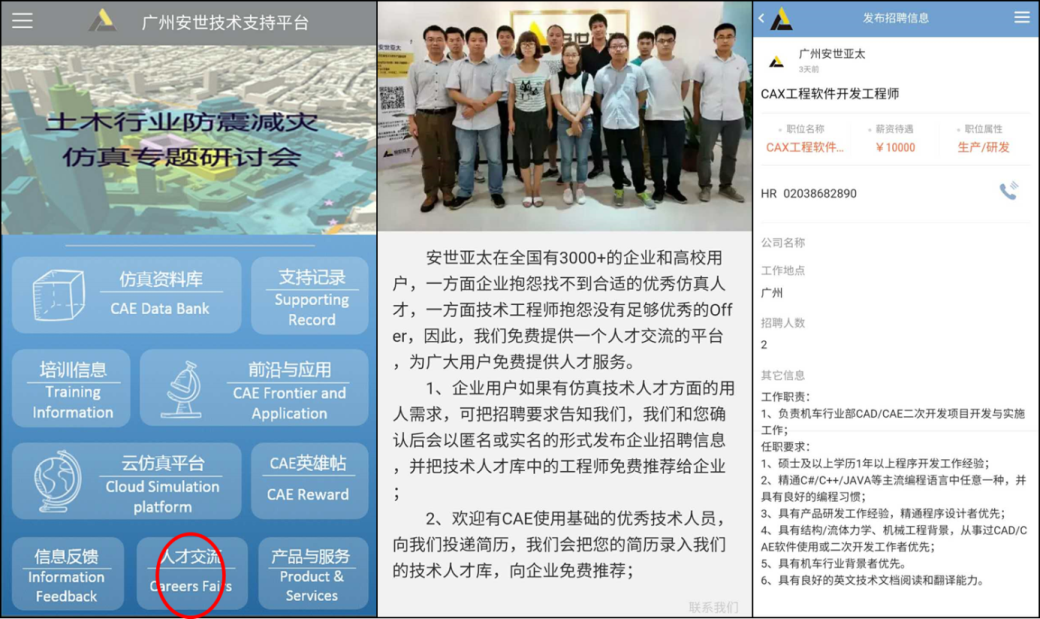
Task: Open 支持记录 Supporting Record tile
Action: point(310,296)
